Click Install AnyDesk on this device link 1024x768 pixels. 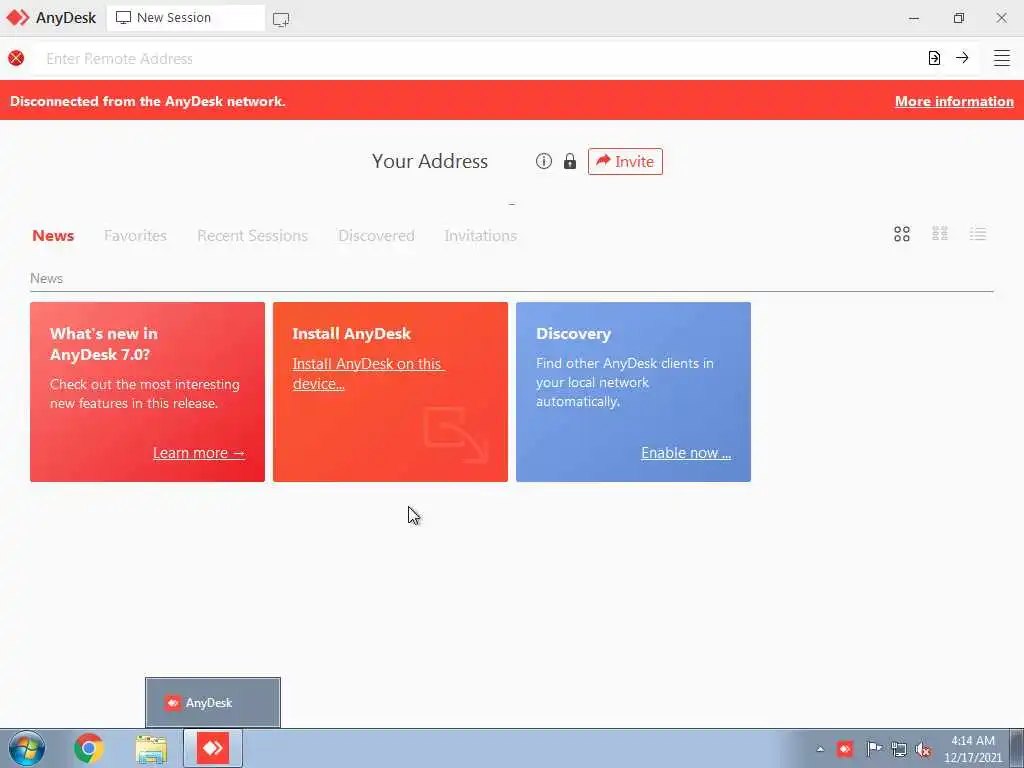368,374
